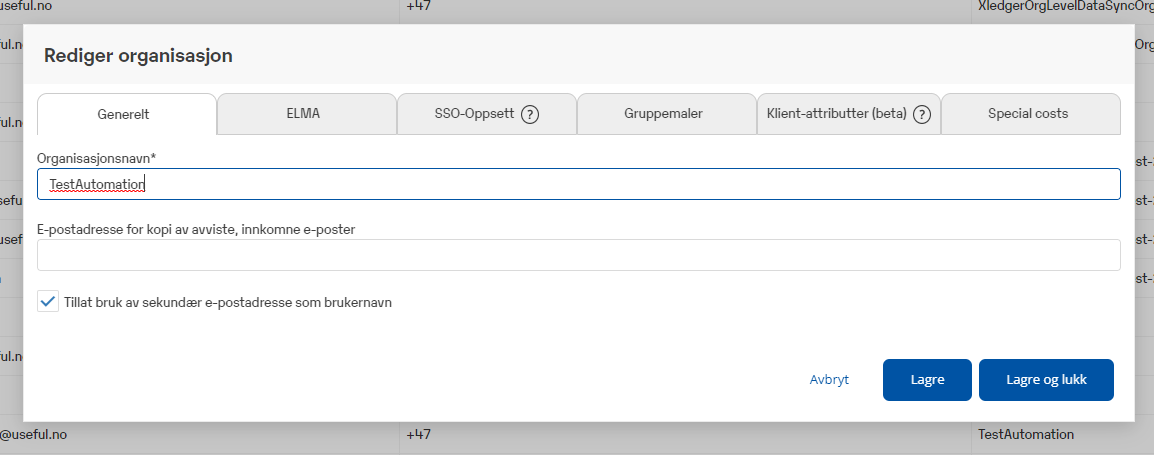Viewport: 1154px width, 455px height.
Task: Click the XledgerOrgLevelDataSyncOrg cell in the background table
Action: tap(1064, 7)
